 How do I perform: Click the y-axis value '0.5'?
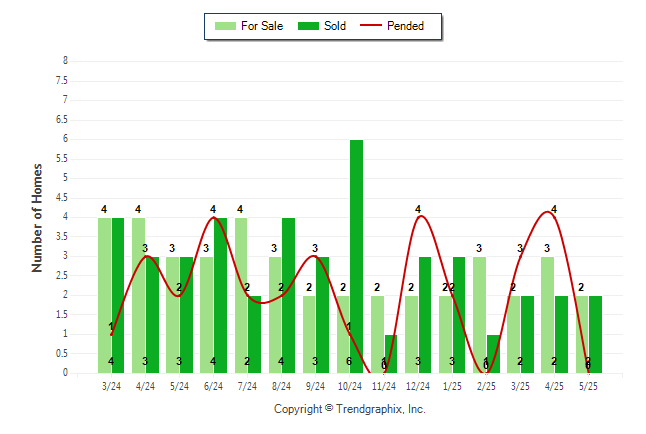(62, 353)
